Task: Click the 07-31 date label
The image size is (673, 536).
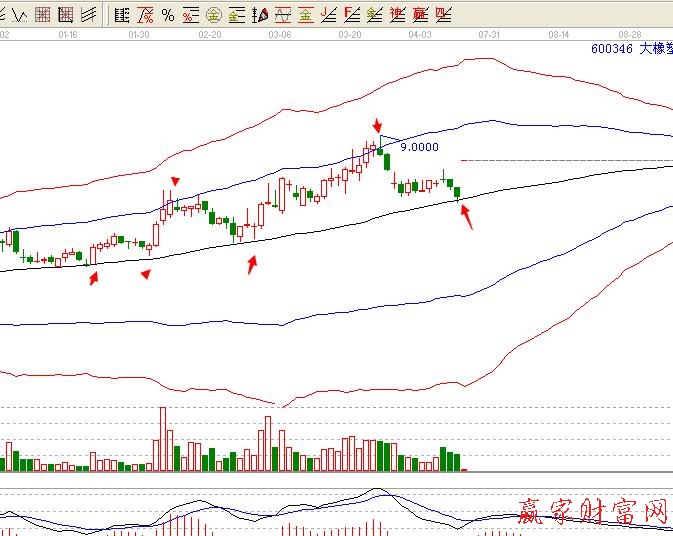Action: (x=489, y=35)
